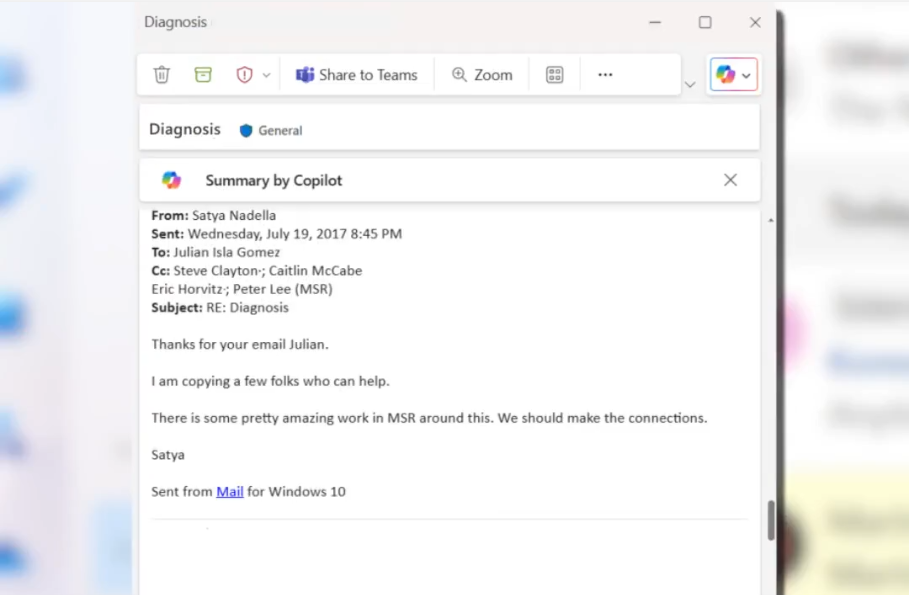Maximize the Diagnosis window
The height and width of the screenshot is (595, 909).
(x=705, y=22)
